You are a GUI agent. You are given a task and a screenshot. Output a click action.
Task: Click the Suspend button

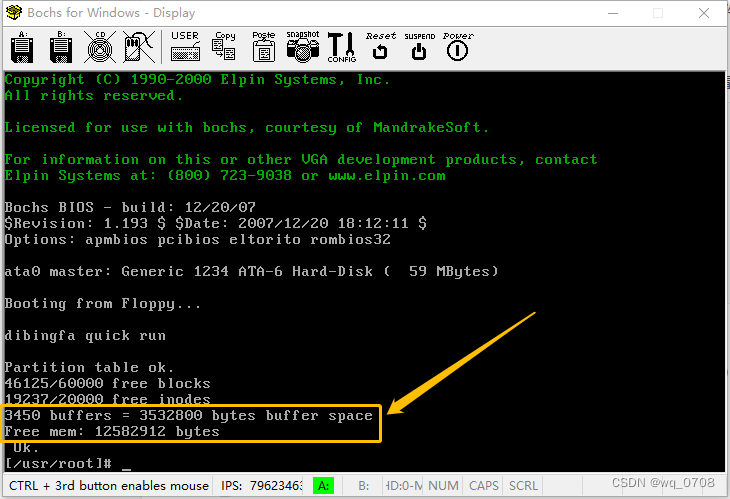coord(419,47)
